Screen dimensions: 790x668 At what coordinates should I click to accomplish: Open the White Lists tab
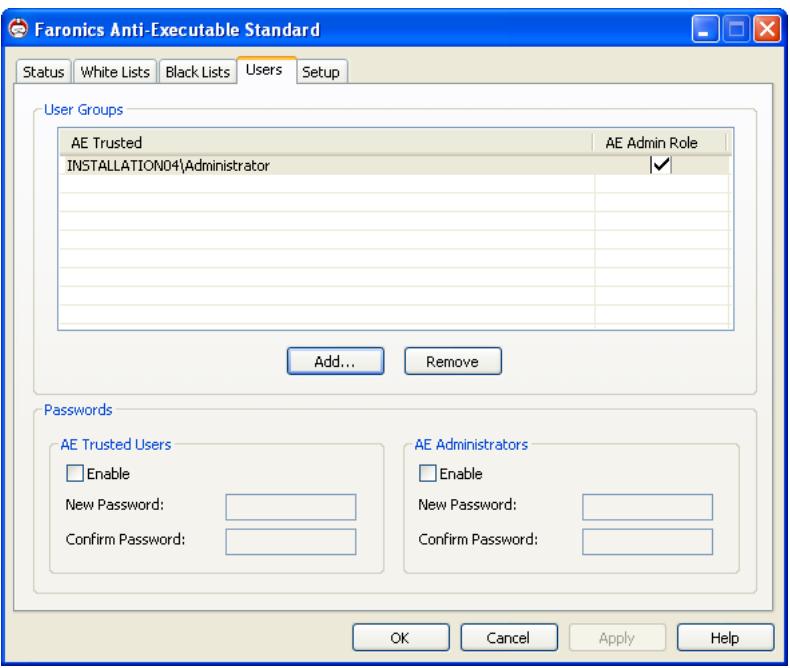tap(115, 72)
